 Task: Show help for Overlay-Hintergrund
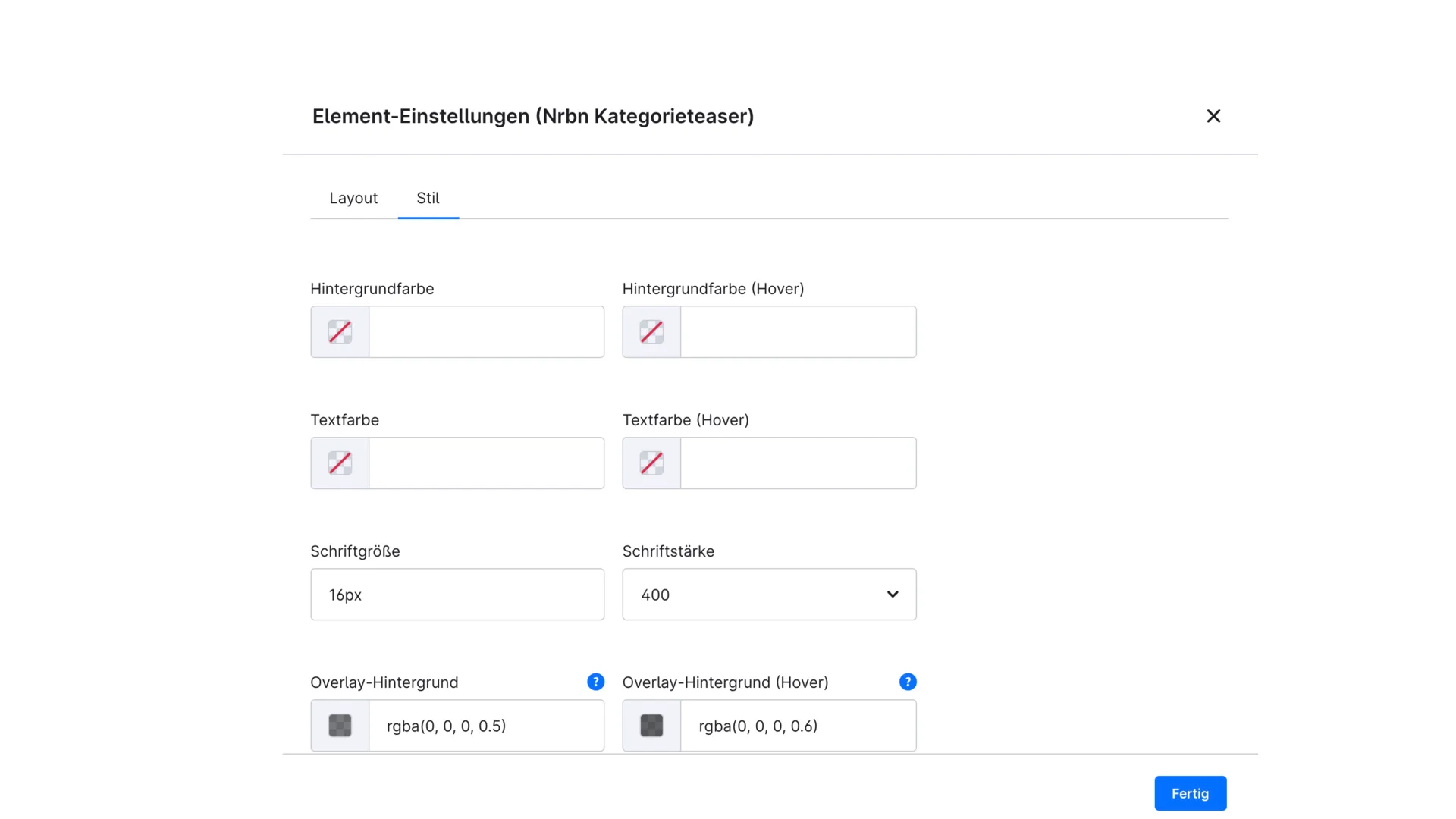point(596,682)
